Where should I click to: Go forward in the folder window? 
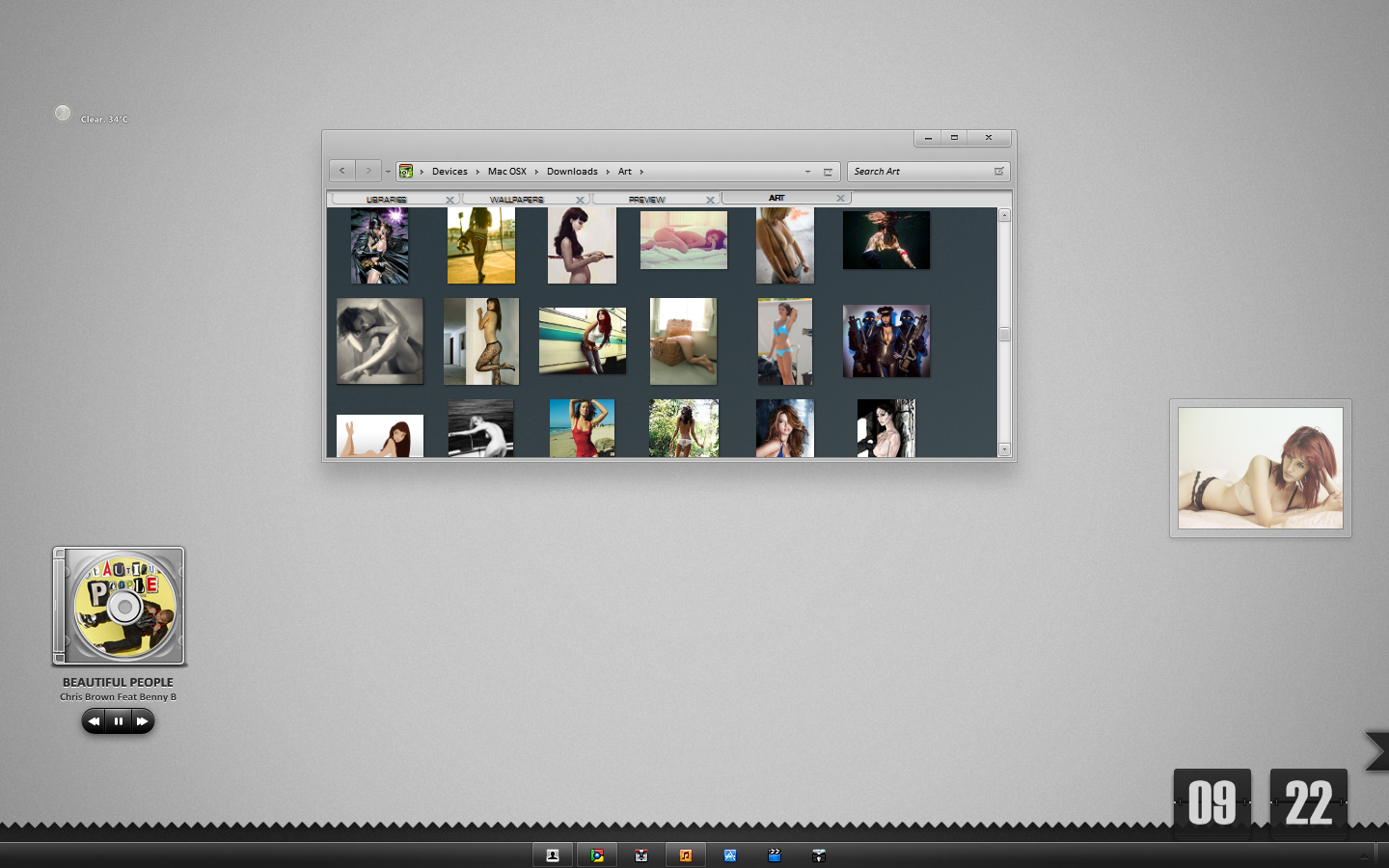368,171
